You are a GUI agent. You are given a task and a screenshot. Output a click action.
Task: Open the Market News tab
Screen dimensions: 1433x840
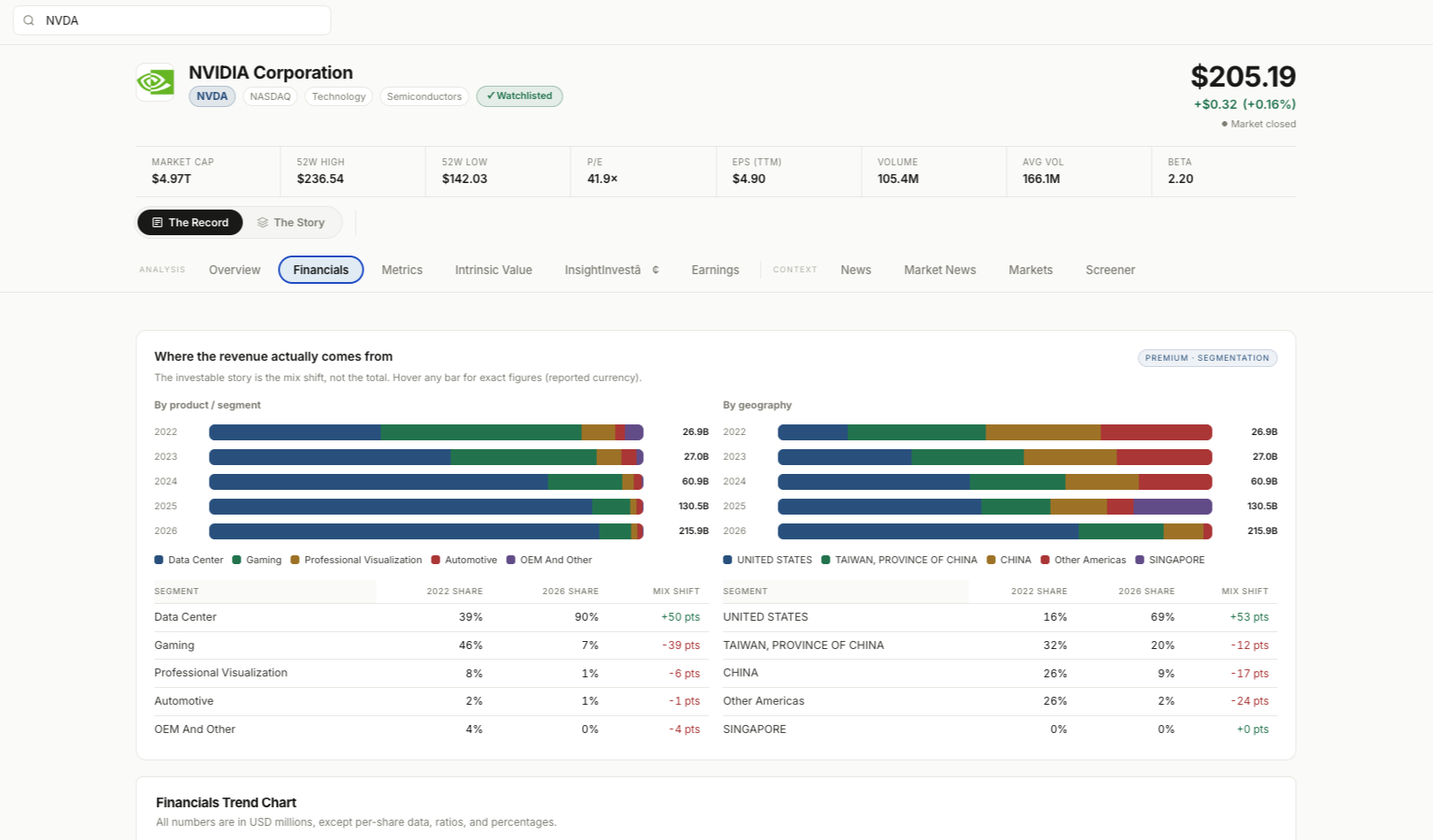pyautogui.click(x=939, y=270)
